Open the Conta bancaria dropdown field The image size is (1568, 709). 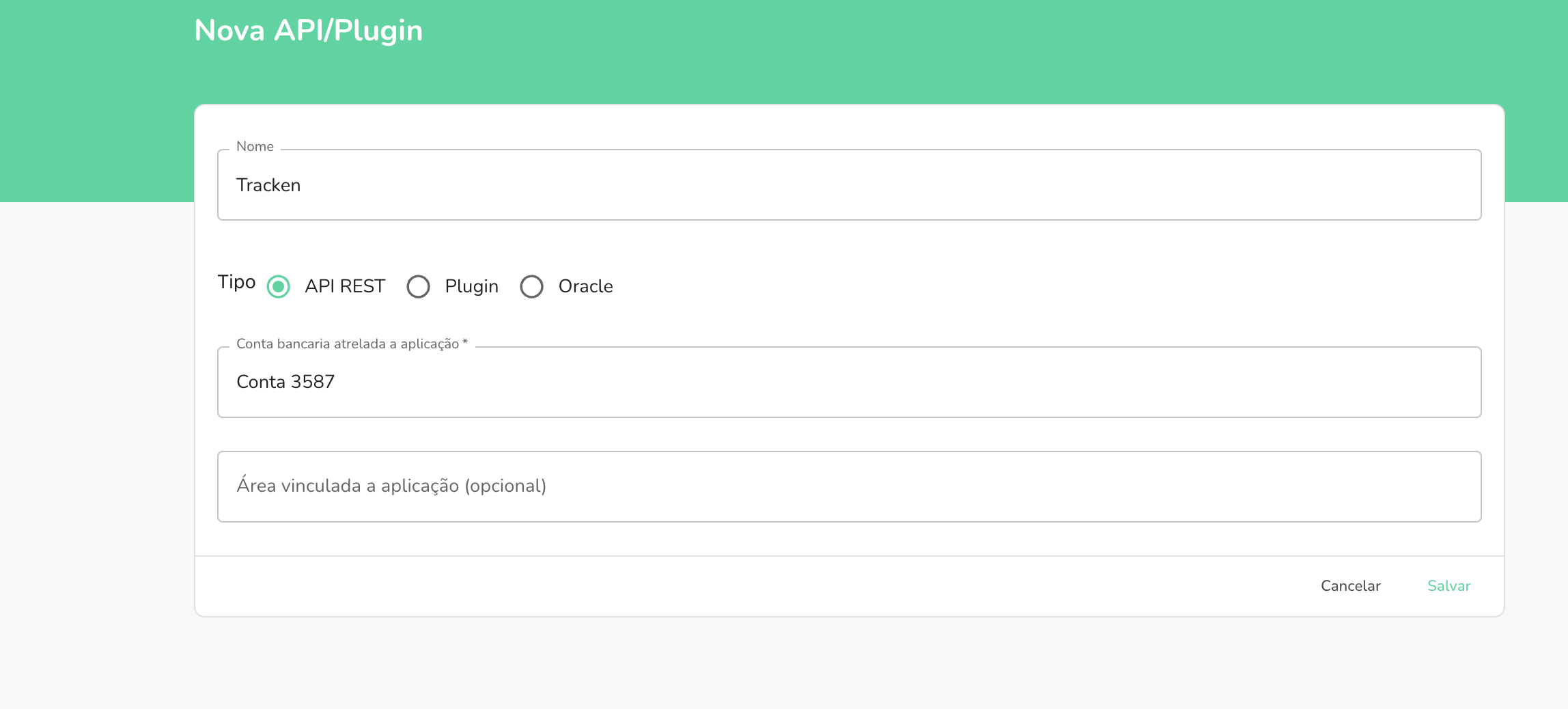tap(848, 382)
